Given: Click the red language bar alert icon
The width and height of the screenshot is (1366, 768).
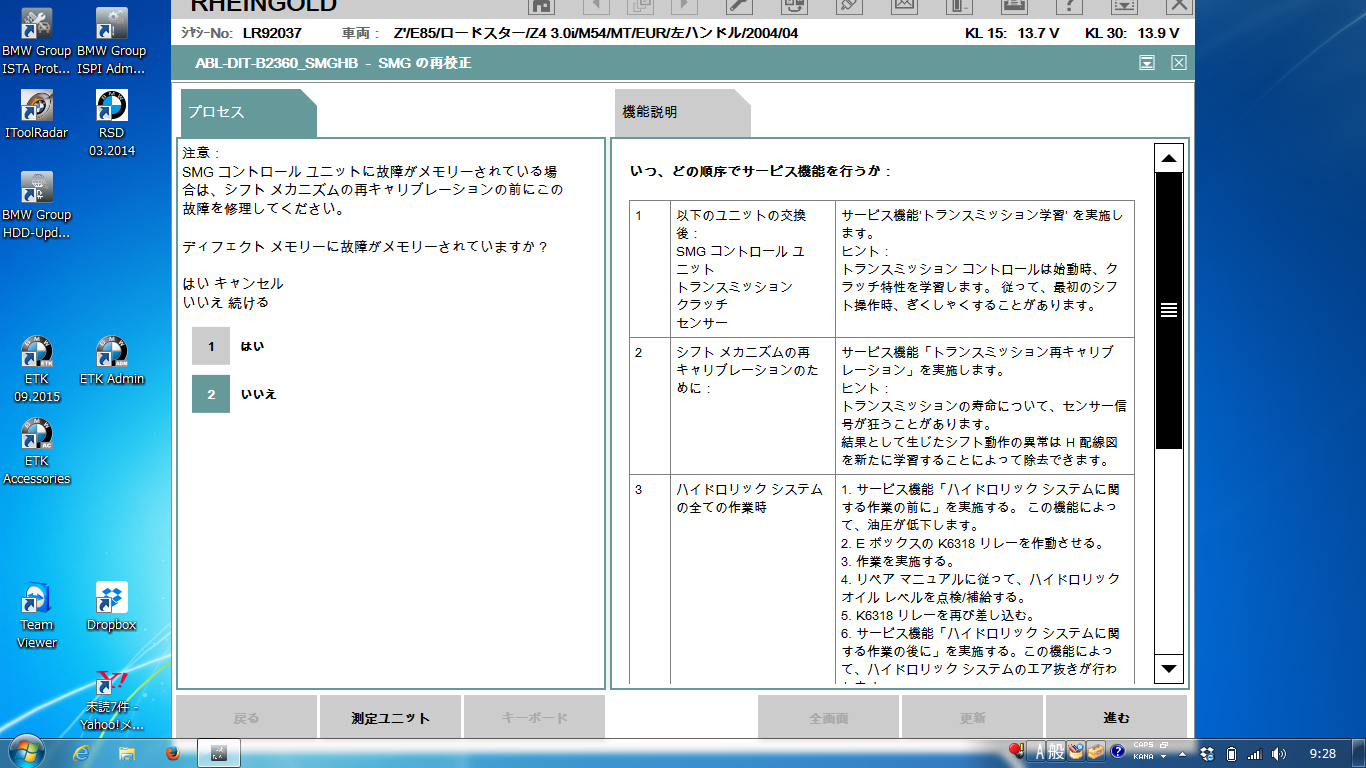Looking at the screenshot, I should [1017, 750].
